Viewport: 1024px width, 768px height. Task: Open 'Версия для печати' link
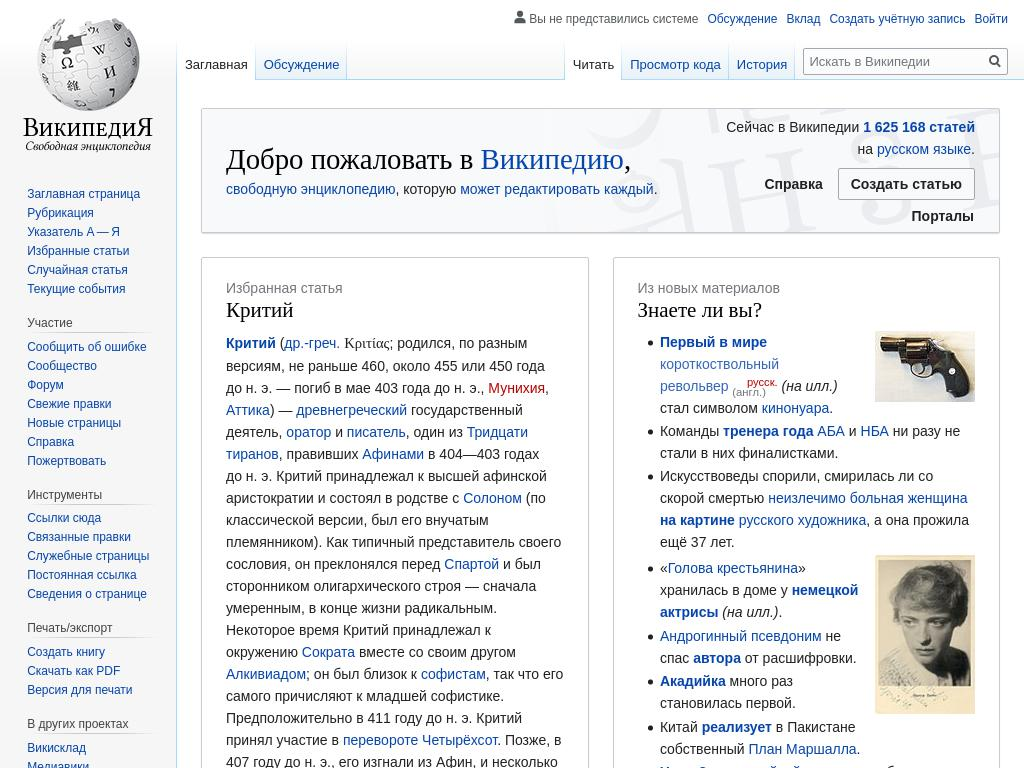click(x=80, y=690)
